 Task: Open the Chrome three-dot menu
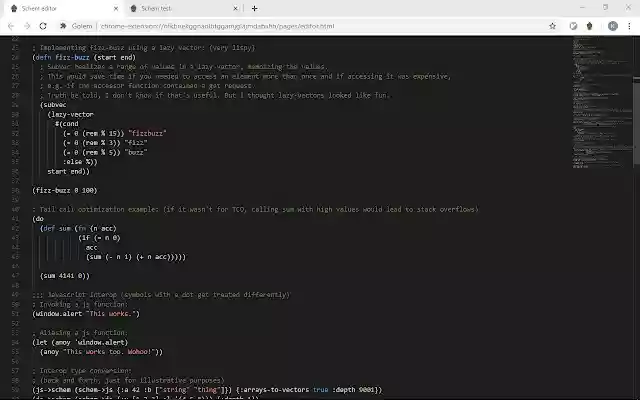[x=629, y=26]
